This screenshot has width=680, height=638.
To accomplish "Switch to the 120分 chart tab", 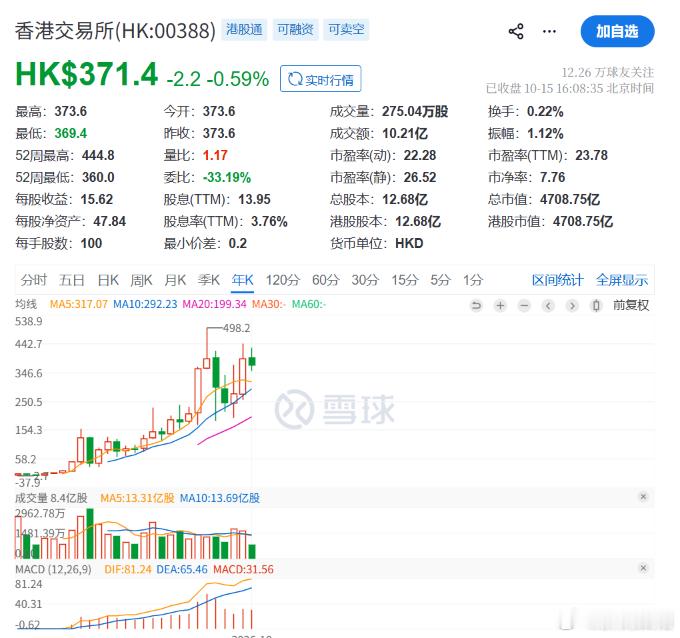I will click(x=283, y=280).
